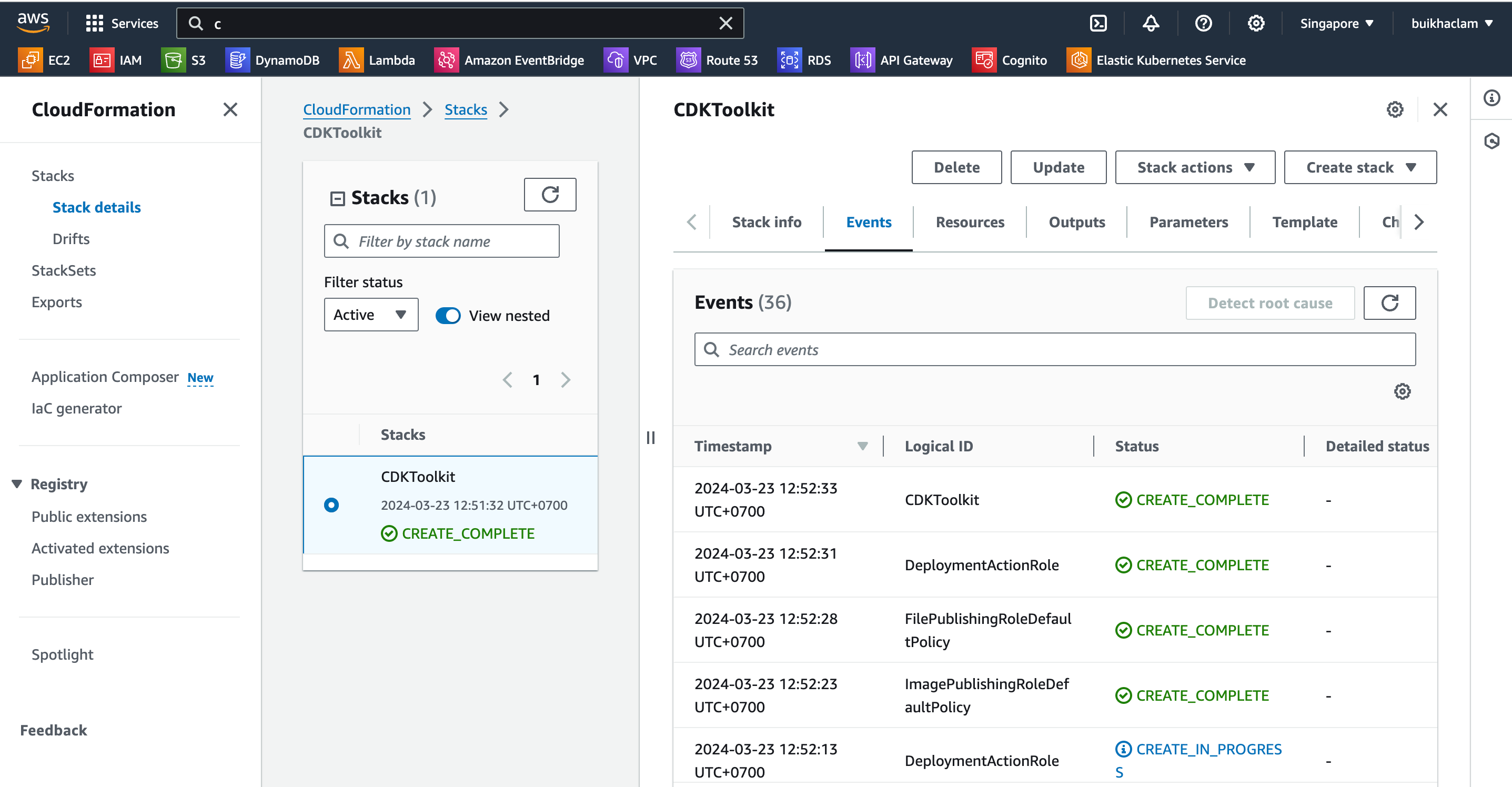
Task: Open the Cognito shortcut
Action: point(1010,60)
